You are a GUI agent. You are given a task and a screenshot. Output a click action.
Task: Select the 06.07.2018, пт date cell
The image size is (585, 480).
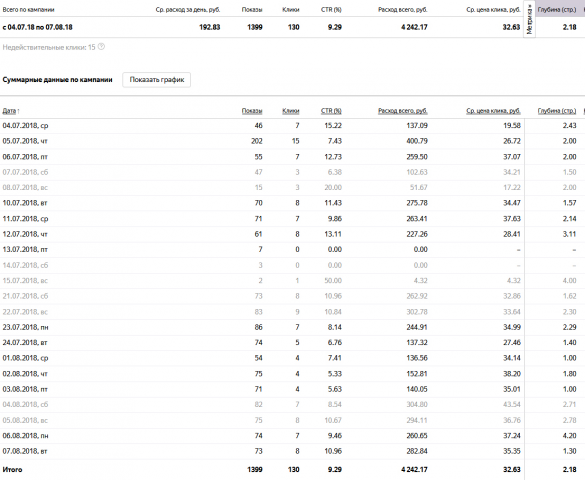pyautogui.click(x=25, y=157)
